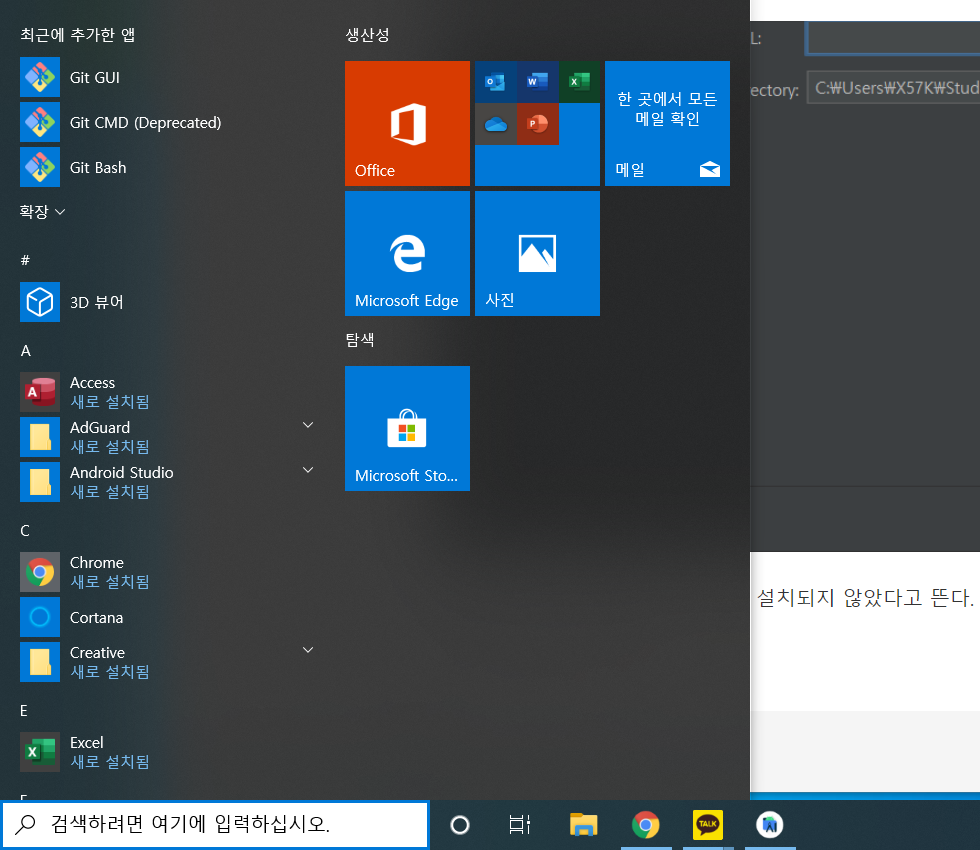Click the letter E section header

(24, 711)
